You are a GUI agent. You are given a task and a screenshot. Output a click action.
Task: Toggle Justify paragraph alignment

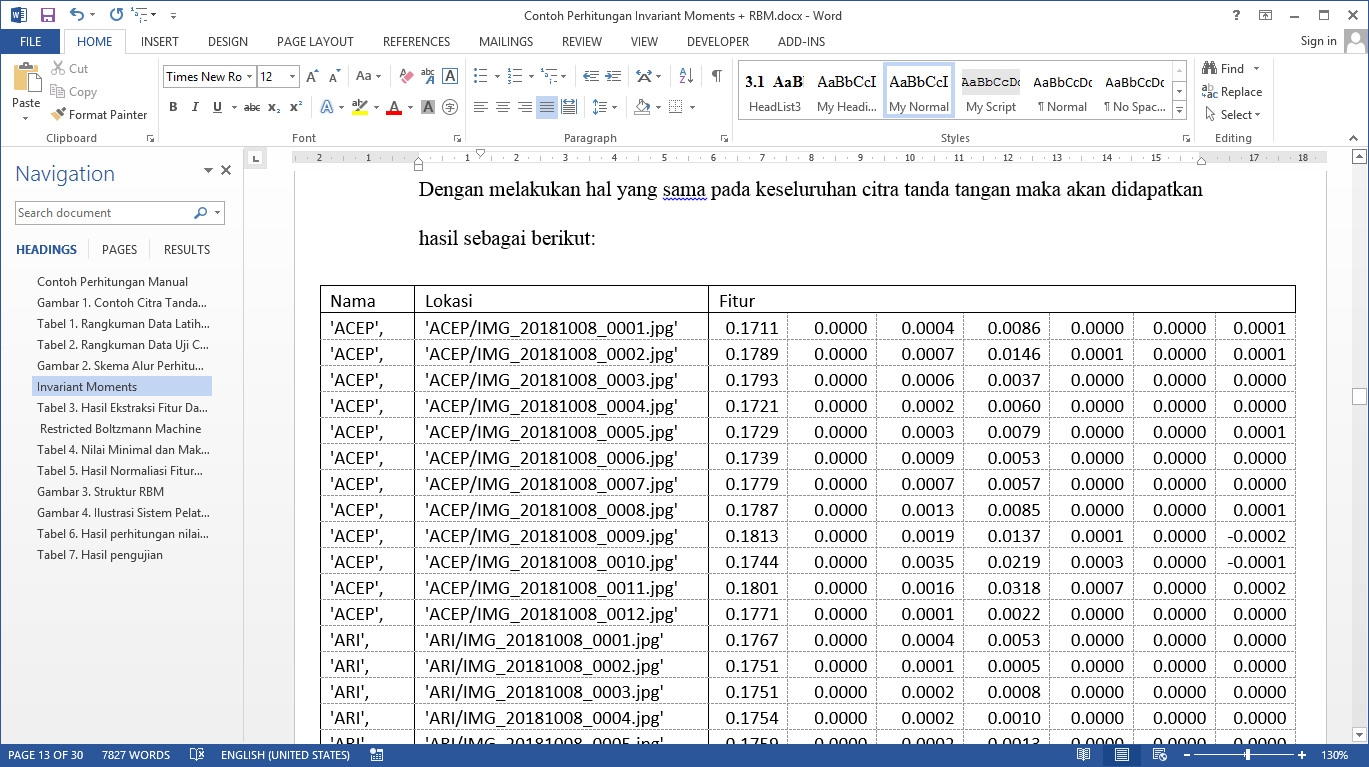(546, 107)
